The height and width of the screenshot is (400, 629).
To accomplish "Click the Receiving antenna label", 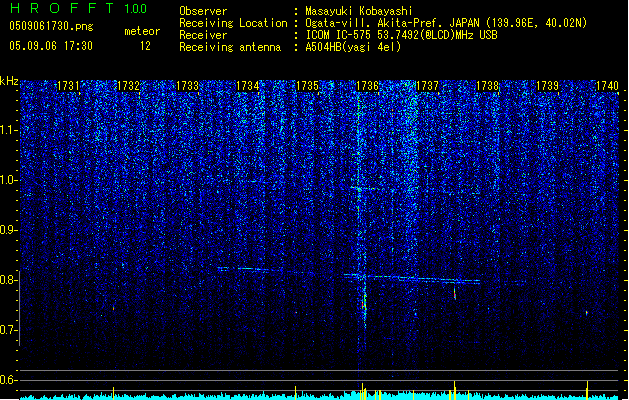I will 230,47.
